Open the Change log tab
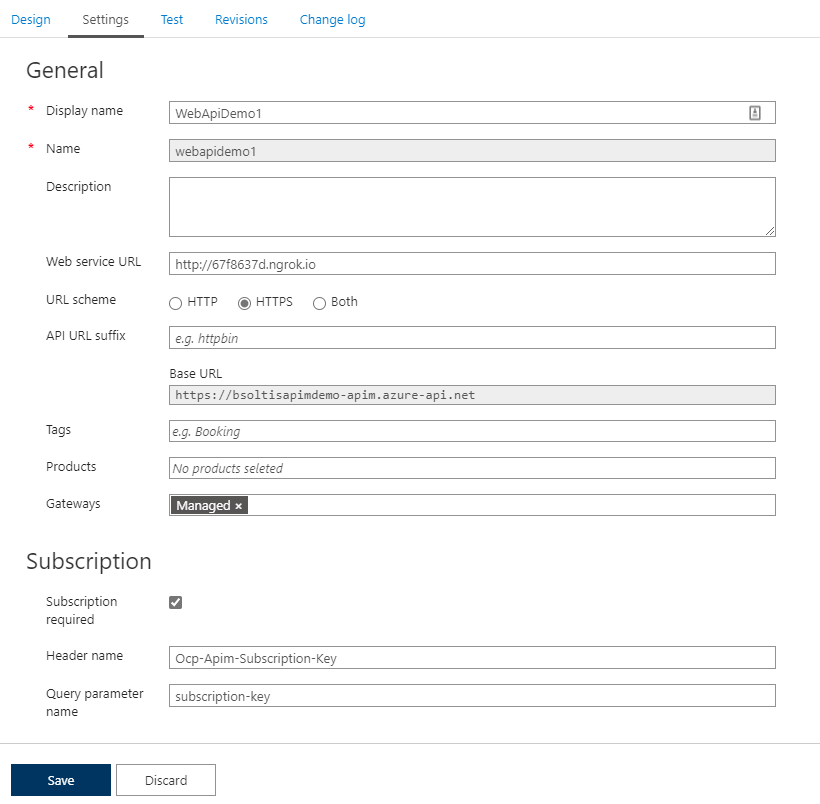The width and height of the screenshot is (820, 804). [332, 20]
